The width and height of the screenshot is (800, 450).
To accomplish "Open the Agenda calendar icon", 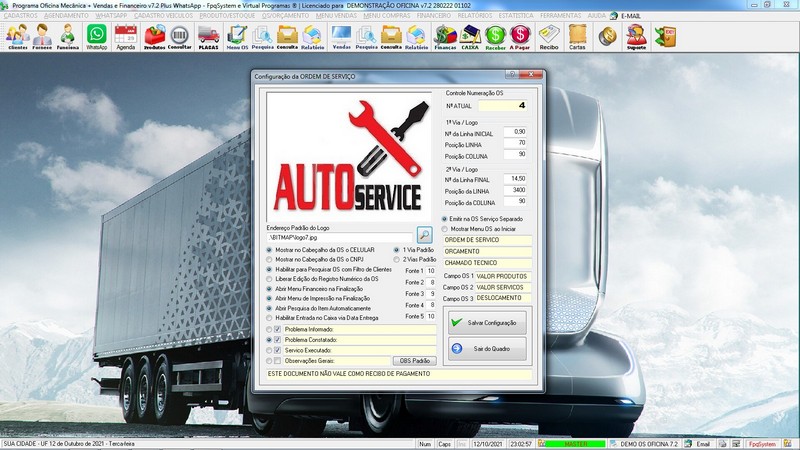I will coord(125,38).
